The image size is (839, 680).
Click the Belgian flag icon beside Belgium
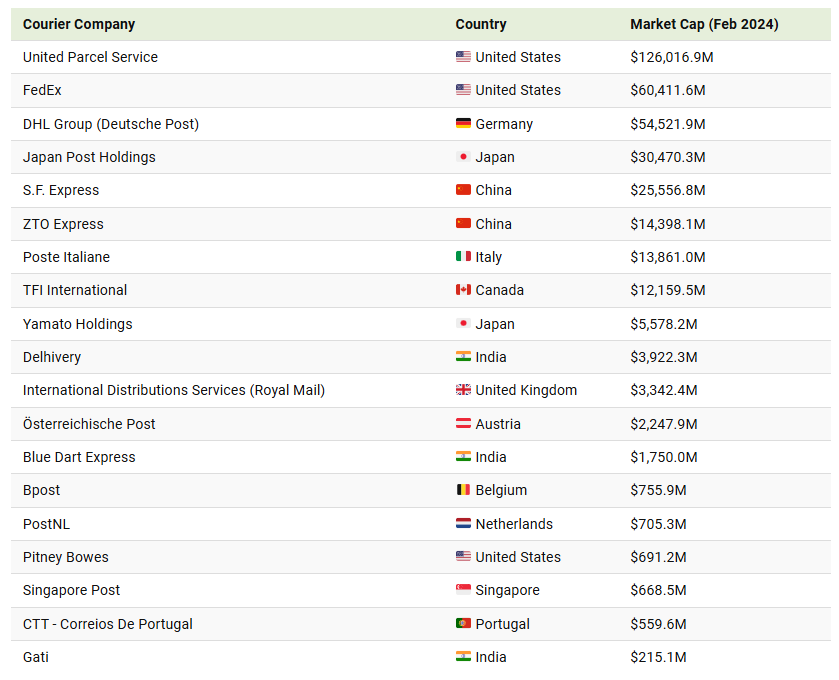click(463, 490)
